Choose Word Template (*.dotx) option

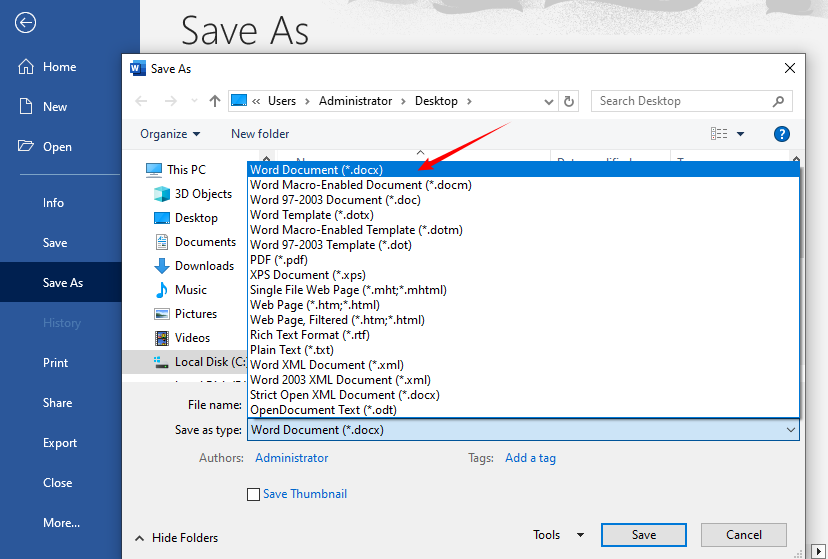tap(523, 215)
